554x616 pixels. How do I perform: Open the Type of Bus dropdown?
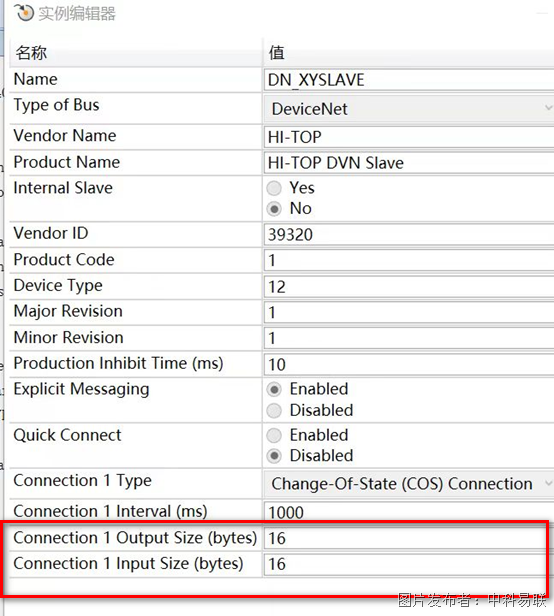pyautogui.click(x=409, y=109)
